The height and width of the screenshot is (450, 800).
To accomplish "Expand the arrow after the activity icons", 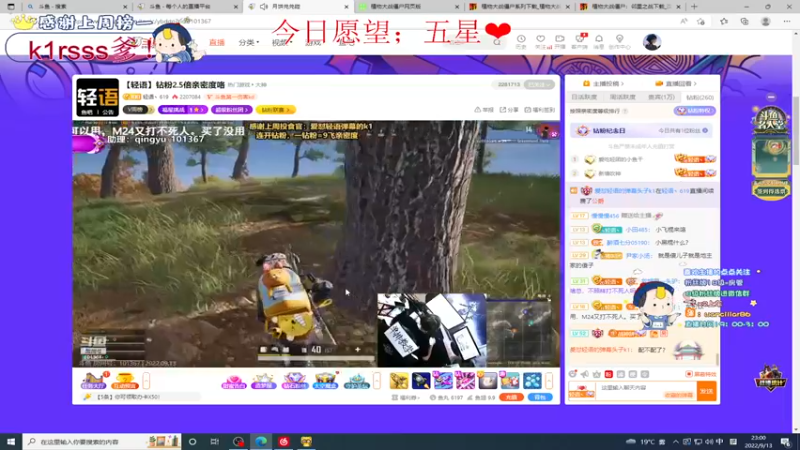I will [x=377, y=381].
